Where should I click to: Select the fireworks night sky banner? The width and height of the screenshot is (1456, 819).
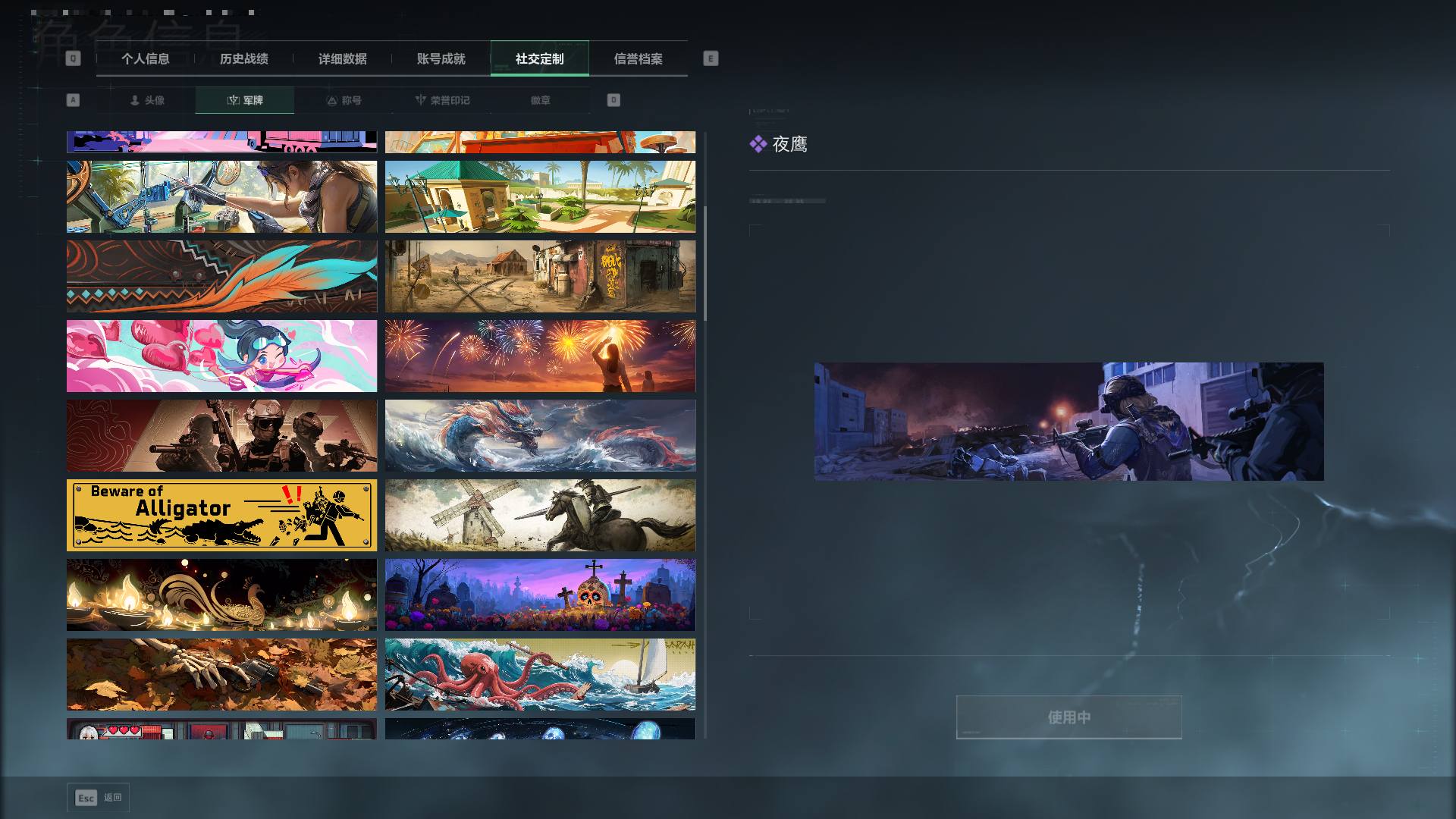pyautogui.click(x=540, y=356)
